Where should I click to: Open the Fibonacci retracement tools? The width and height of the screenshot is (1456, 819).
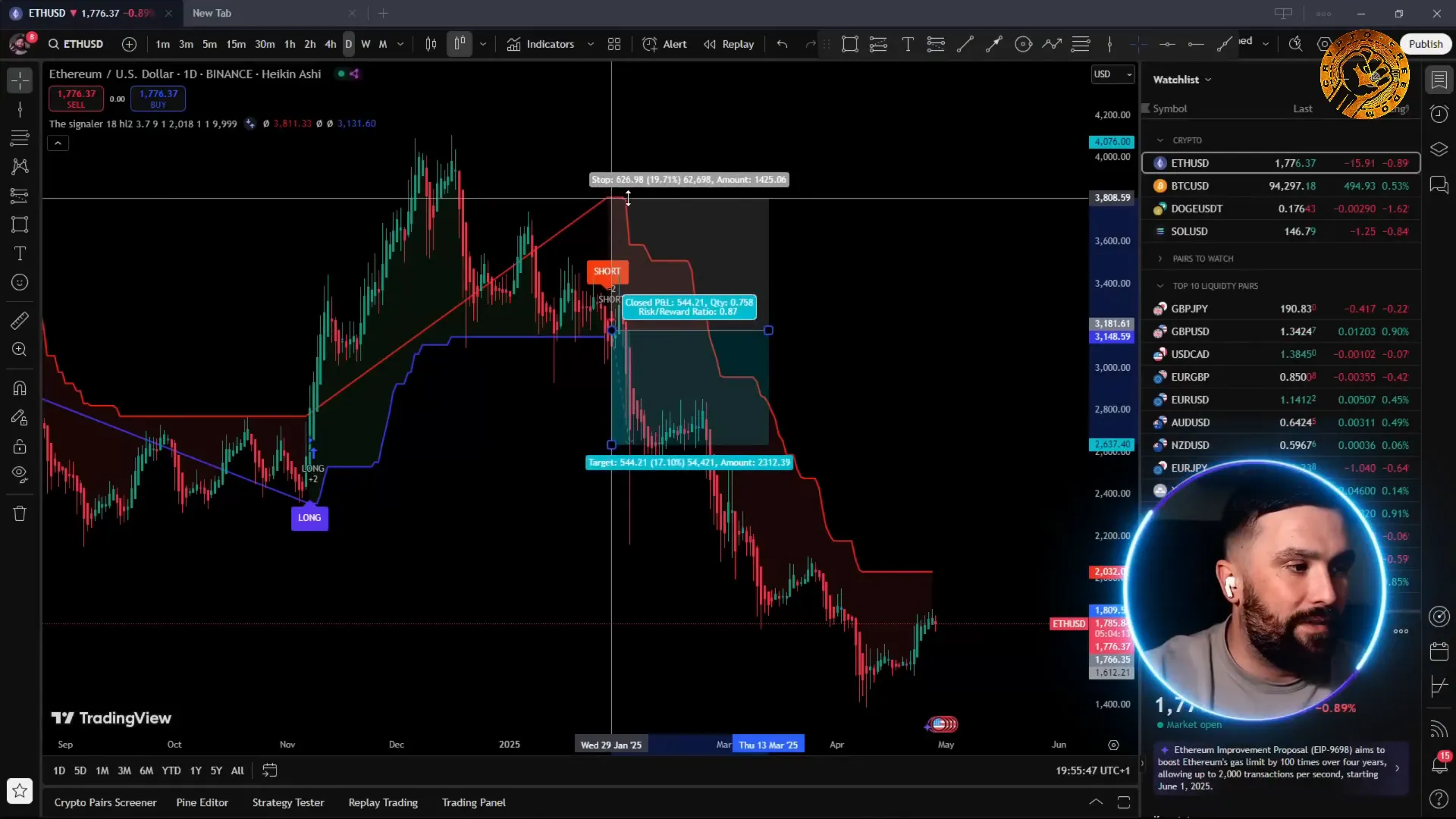tap(20, 138)
